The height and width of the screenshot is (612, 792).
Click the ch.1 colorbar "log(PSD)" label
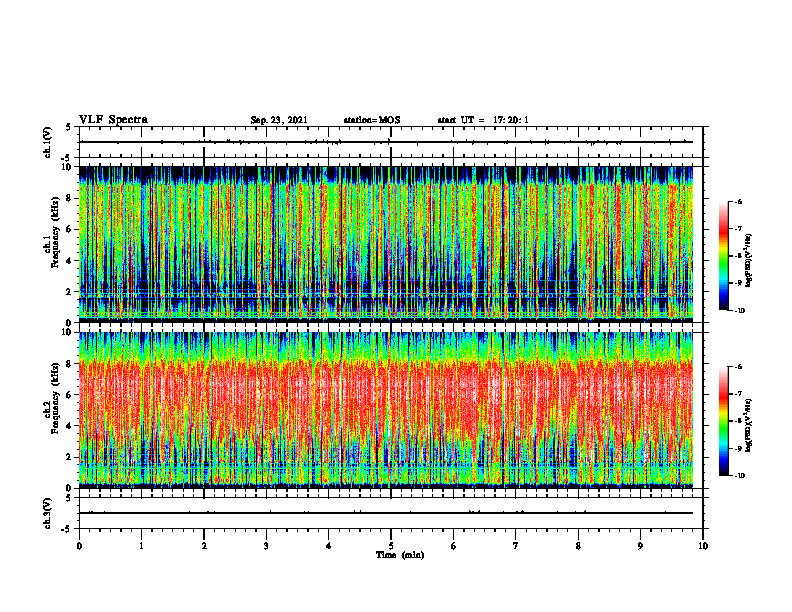click(749, 261)
